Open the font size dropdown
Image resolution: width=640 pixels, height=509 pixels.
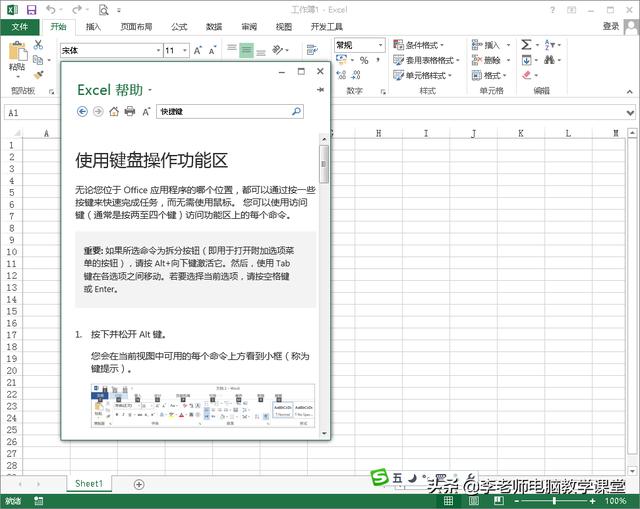pyautogui.click(x=185, y=50)
